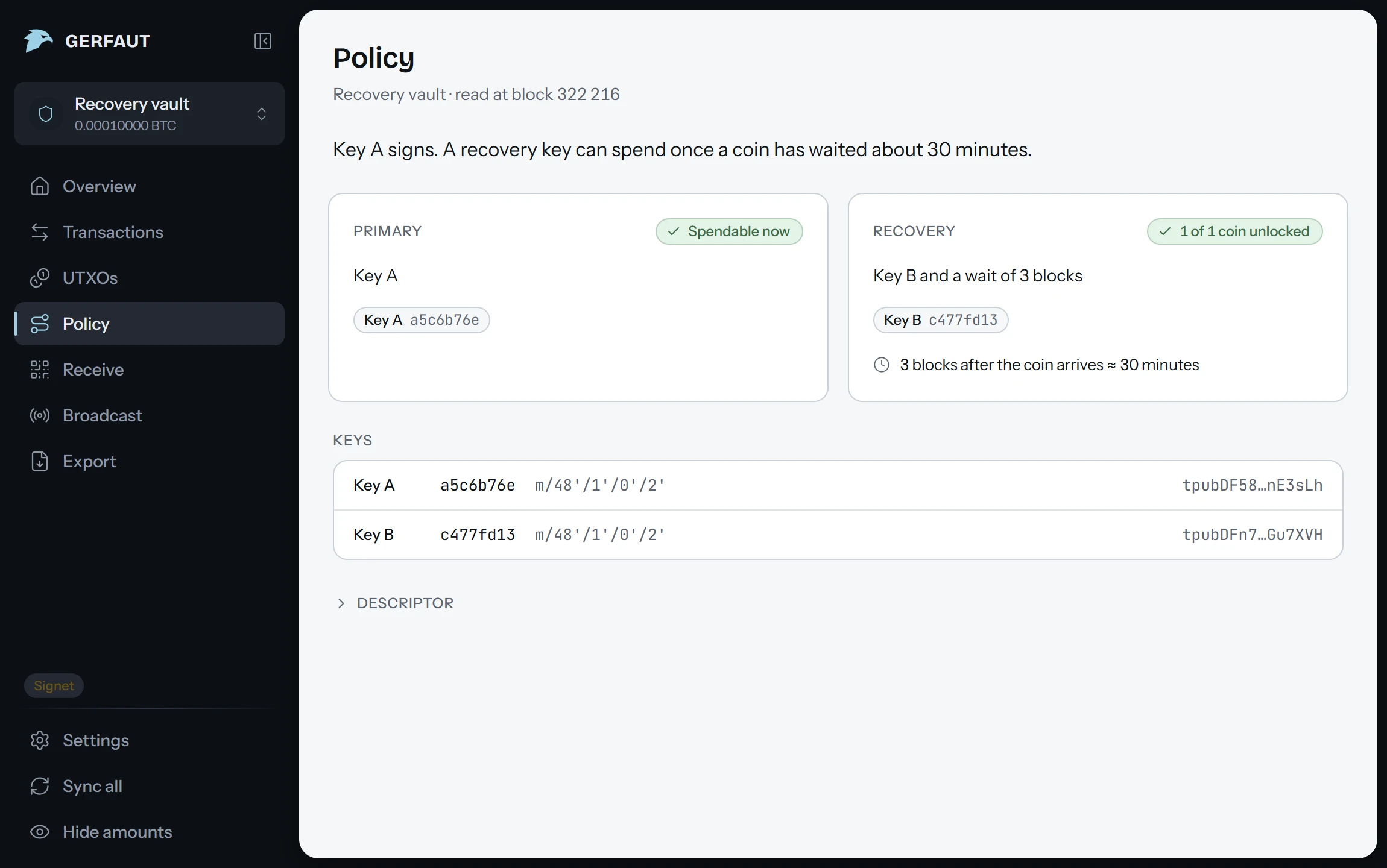The image size is (1387, 868).
Task: Click the Overview home icon
Action: pos(40,186)
